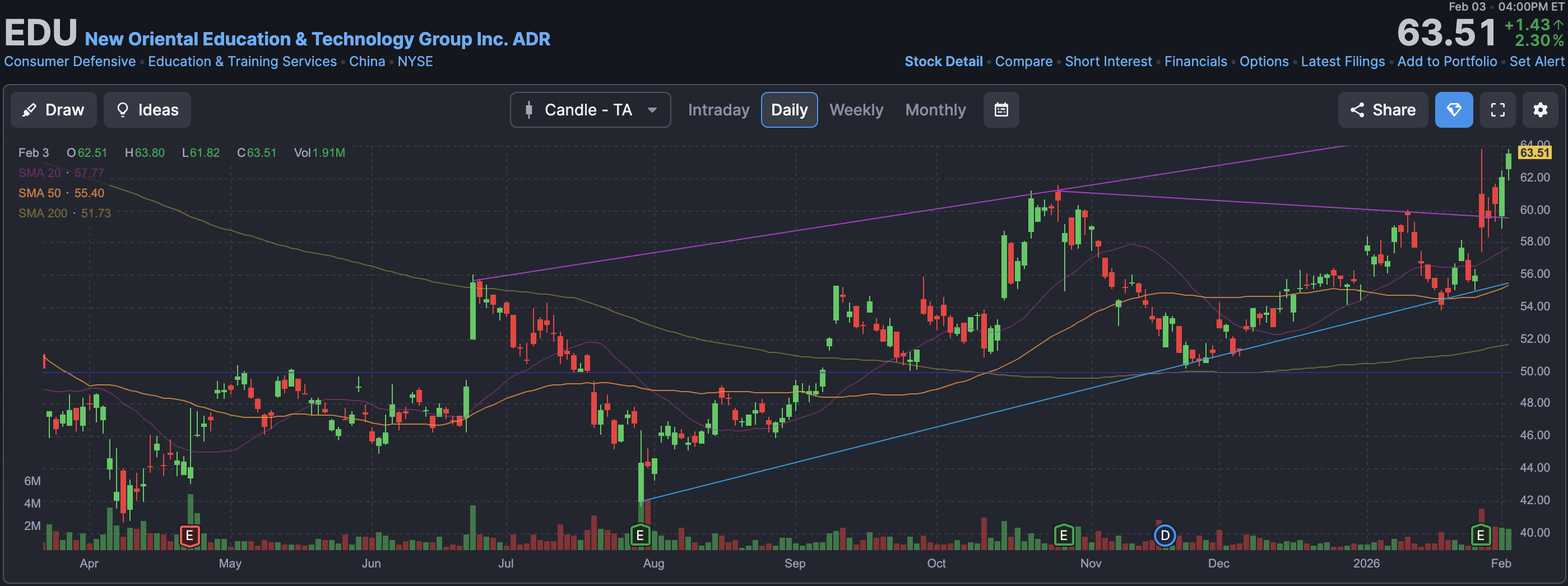
Task: Click the red earnings E marker in April
Action: (x=190, y=536)
